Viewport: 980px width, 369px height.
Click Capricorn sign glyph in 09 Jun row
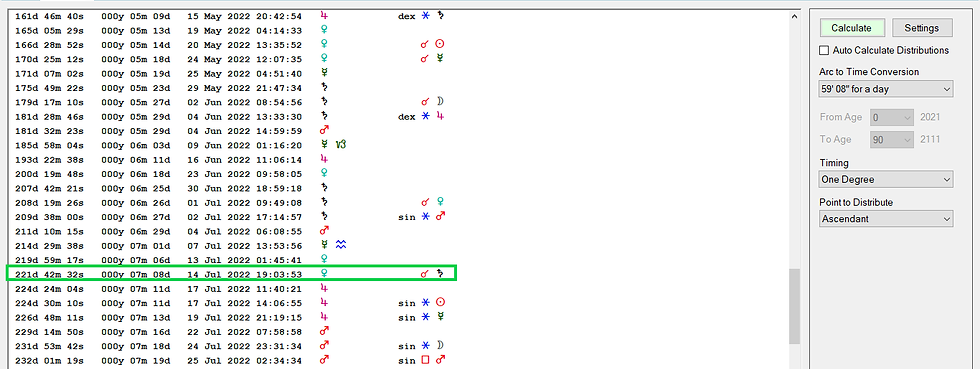341,145
